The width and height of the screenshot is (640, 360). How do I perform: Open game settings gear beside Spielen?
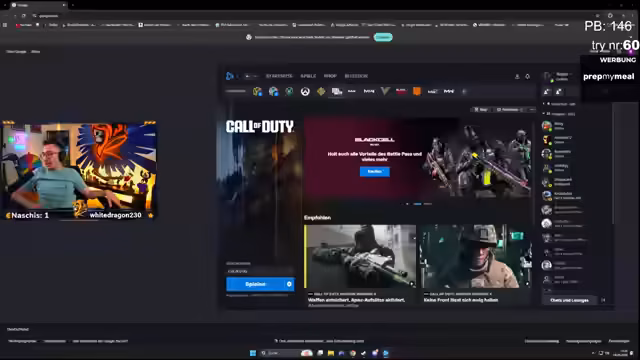[289, 284]
